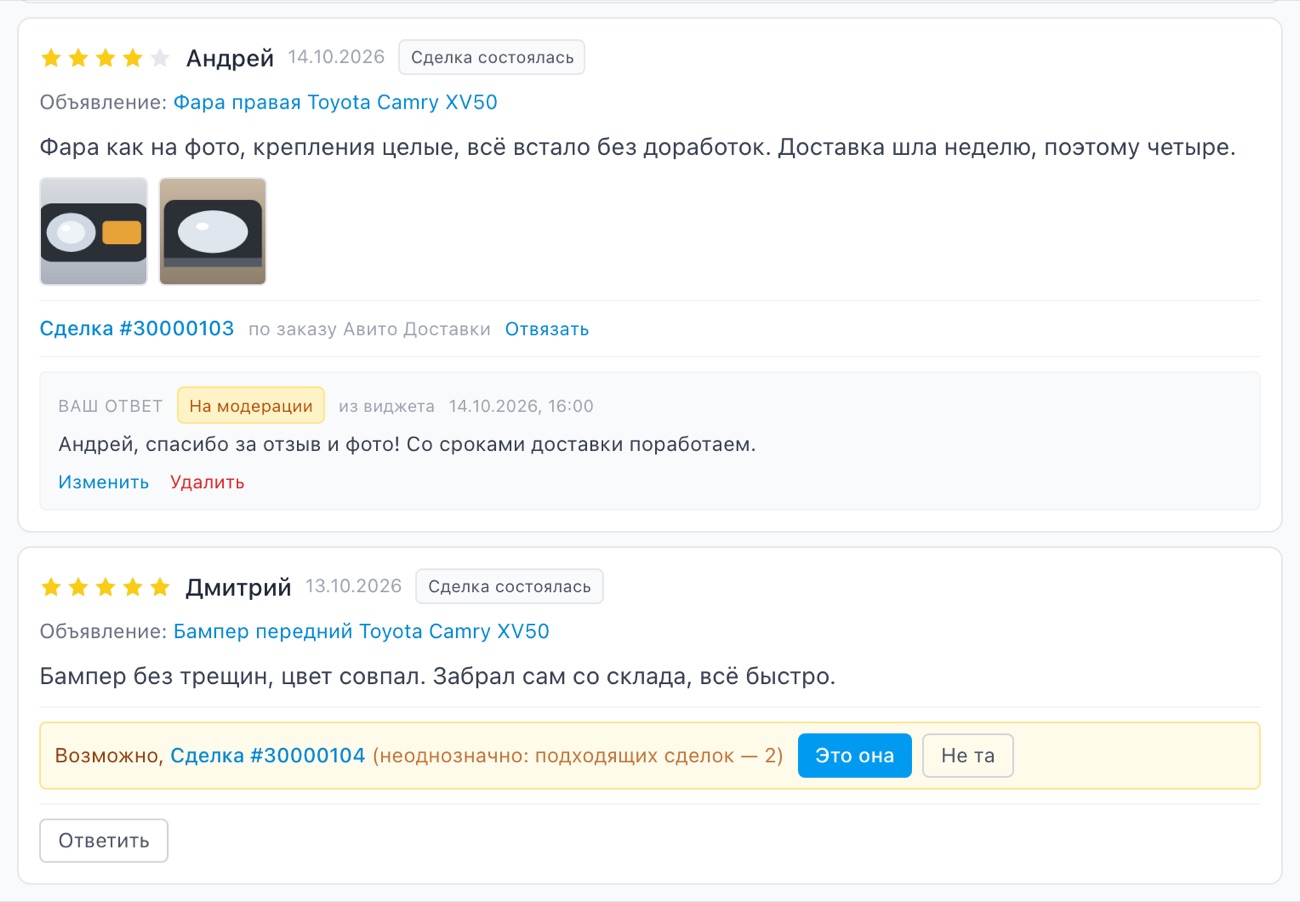1300x902 pixels.
Task: Click the five-star rating on Дмитрий's review
Action: click(105, 588)
